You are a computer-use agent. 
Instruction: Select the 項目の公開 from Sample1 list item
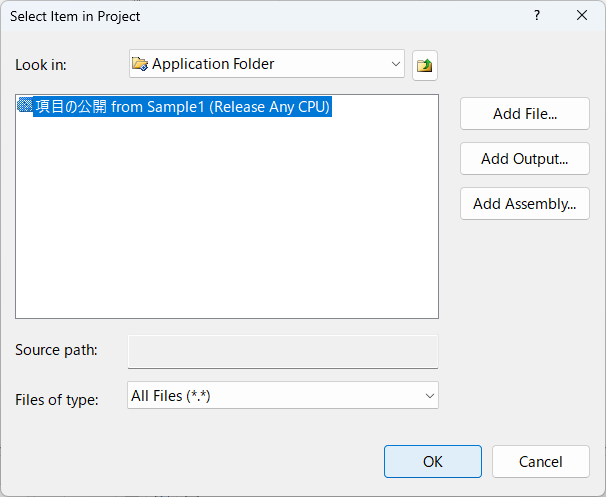tap(182, 106)
